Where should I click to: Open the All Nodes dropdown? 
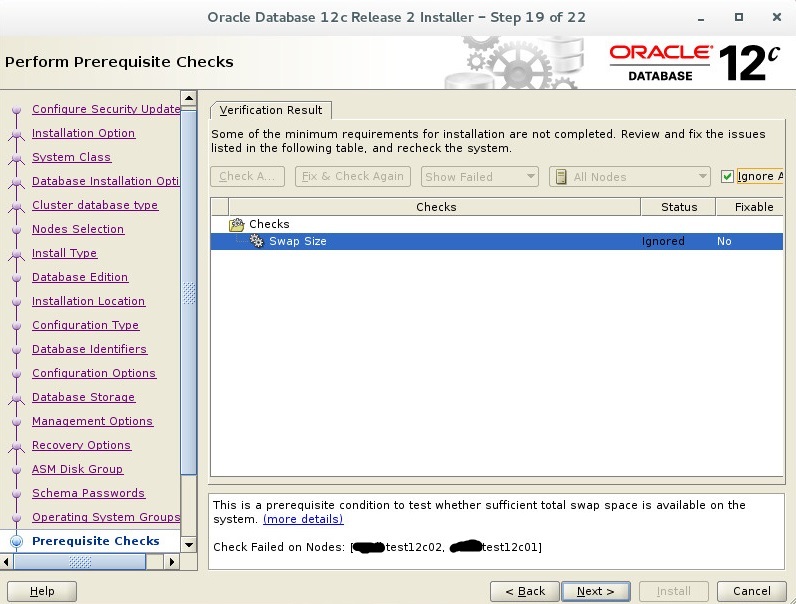[x=629, y=177]
